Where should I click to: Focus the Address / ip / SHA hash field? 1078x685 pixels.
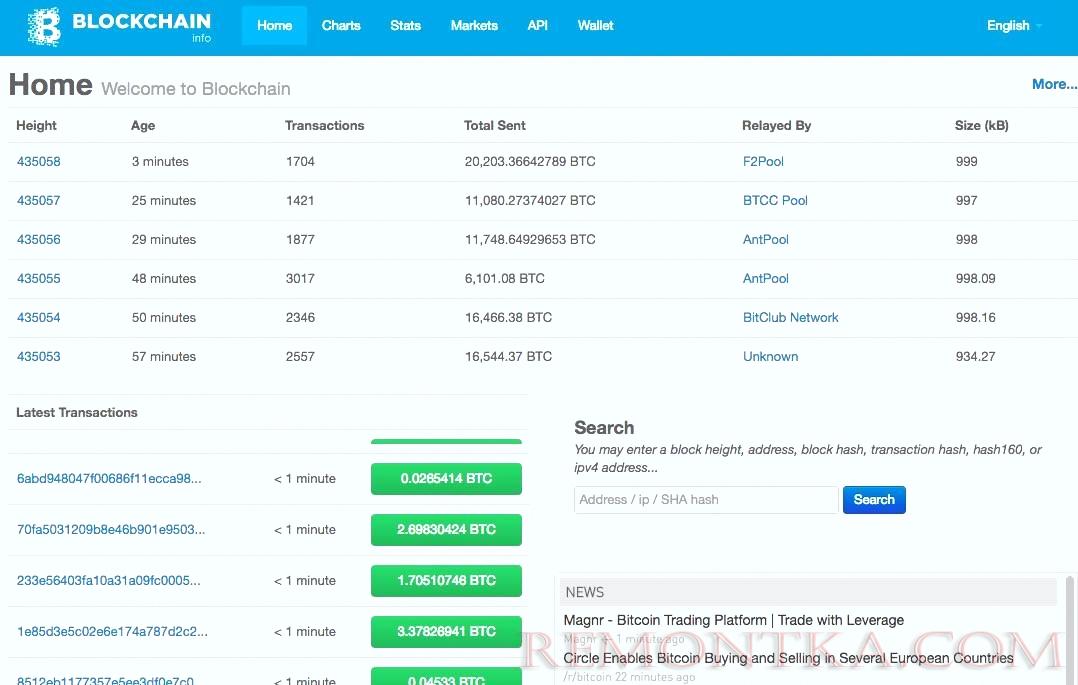click(706, 500)
